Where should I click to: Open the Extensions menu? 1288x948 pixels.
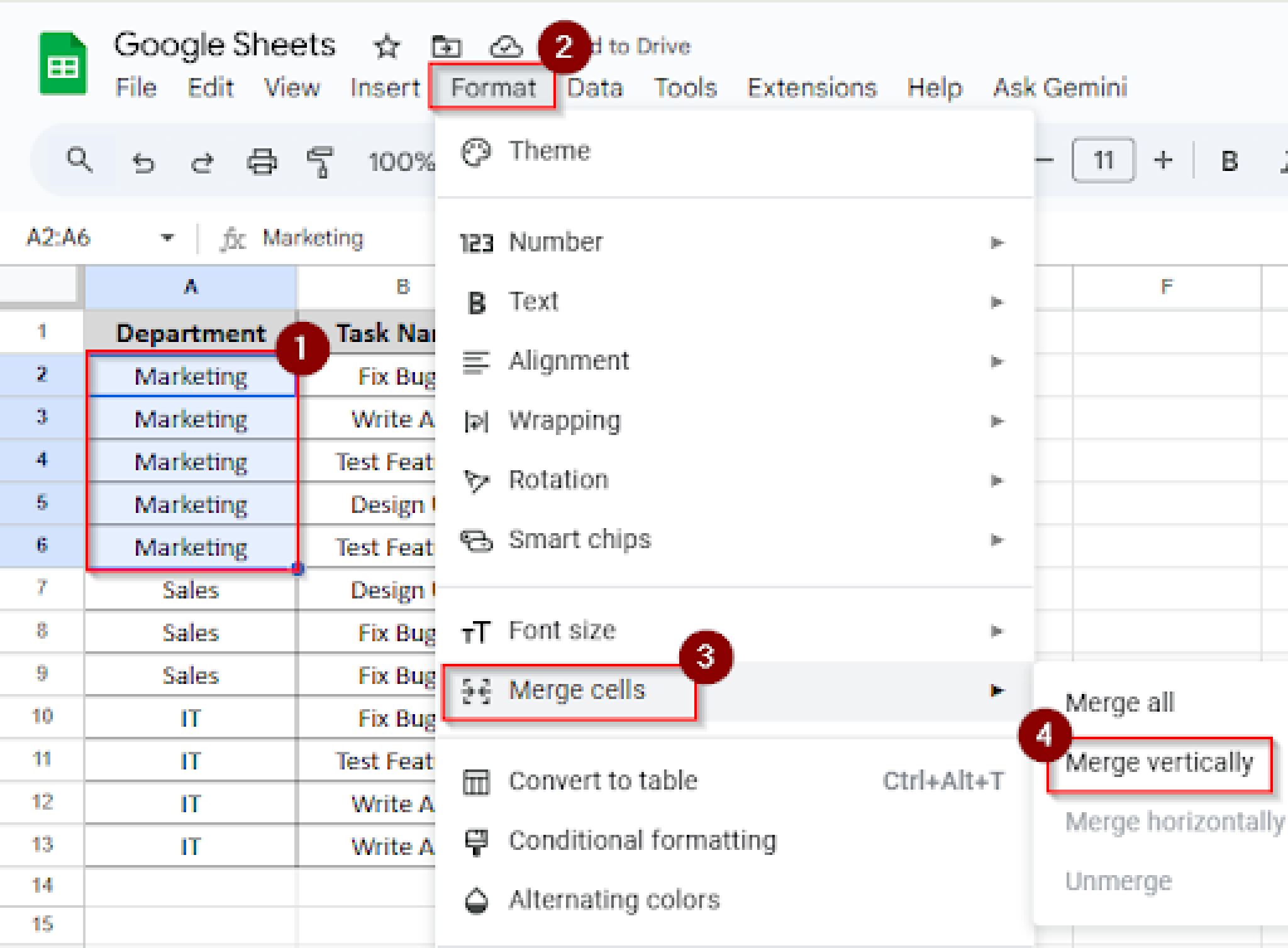(812, 88)
